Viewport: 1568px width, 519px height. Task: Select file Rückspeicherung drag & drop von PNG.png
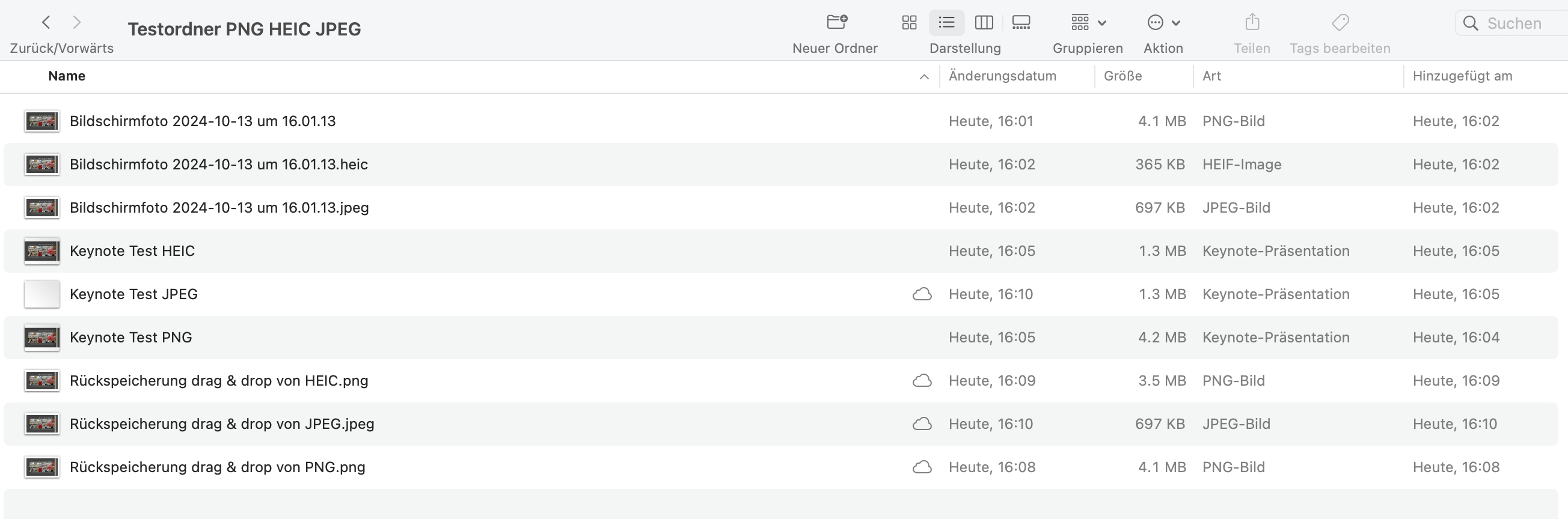click(x=217, y=467)
